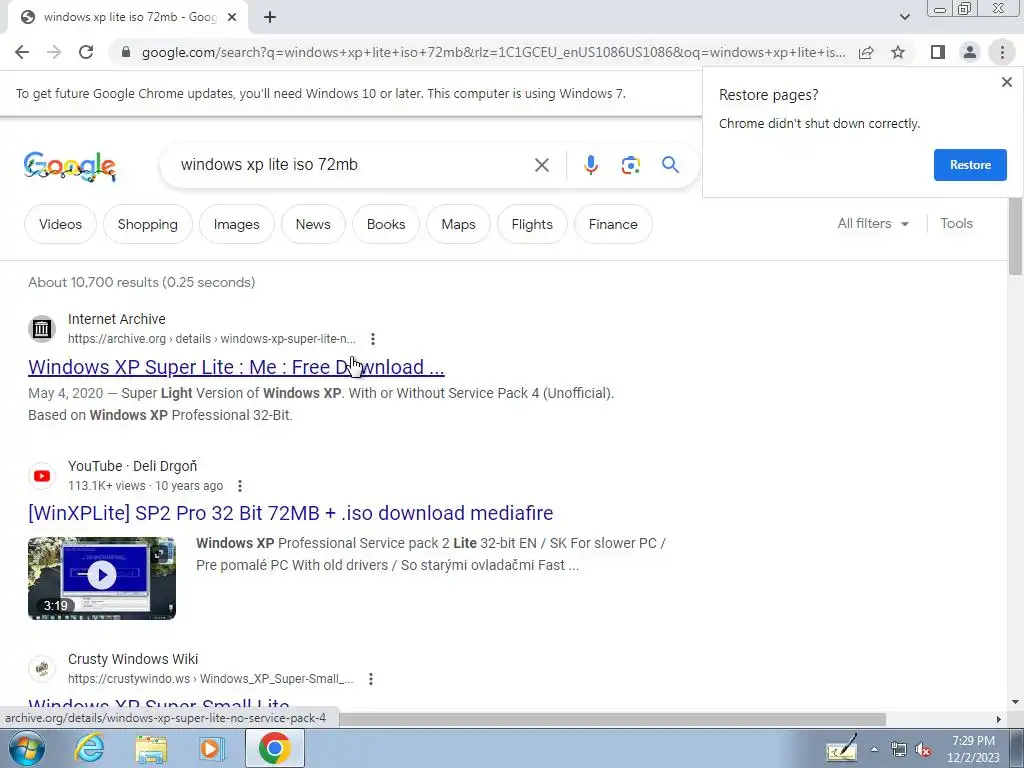This screenshot has height=768, width=1024.
Task: Open more options for Internet Archive result
Action: click(x=373, y=339)
